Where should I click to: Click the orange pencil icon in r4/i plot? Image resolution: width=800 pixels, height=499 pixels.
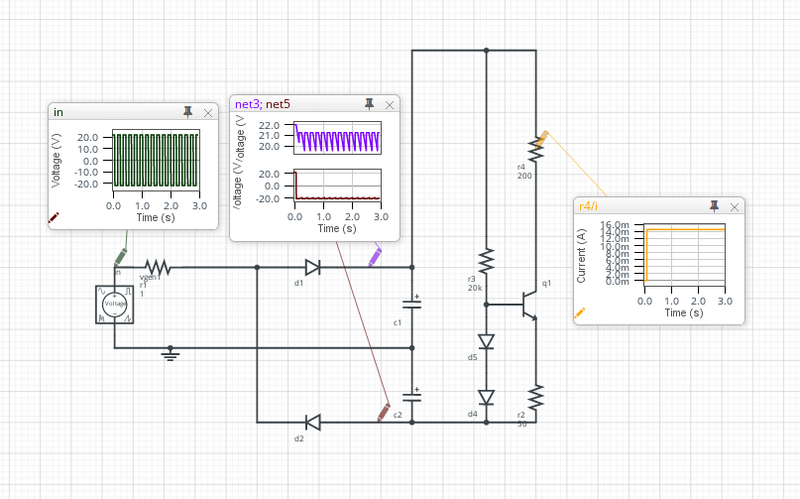pos(580,313)
